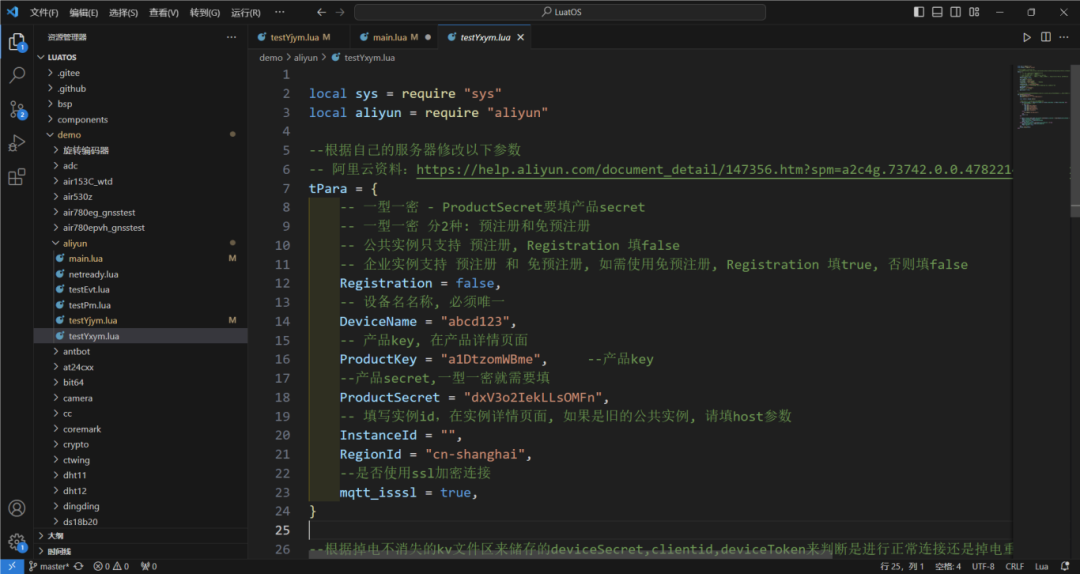Open the Run and Debug view
This screenshot has height=574, width=1080.
[17, 143]
